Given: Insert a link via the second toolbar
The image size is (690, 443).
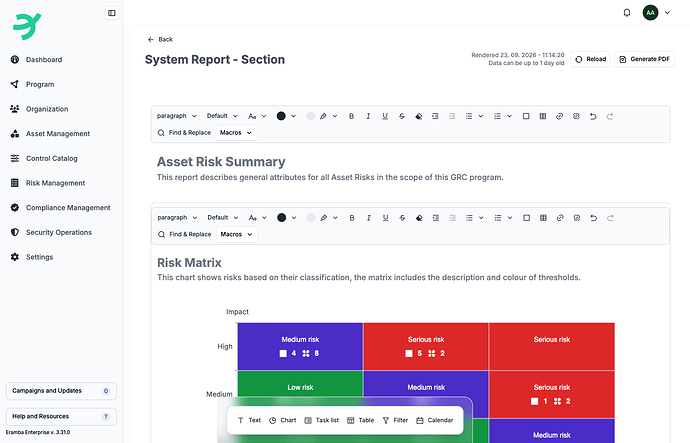Looking at the screenshot, I should coord(560,218).
